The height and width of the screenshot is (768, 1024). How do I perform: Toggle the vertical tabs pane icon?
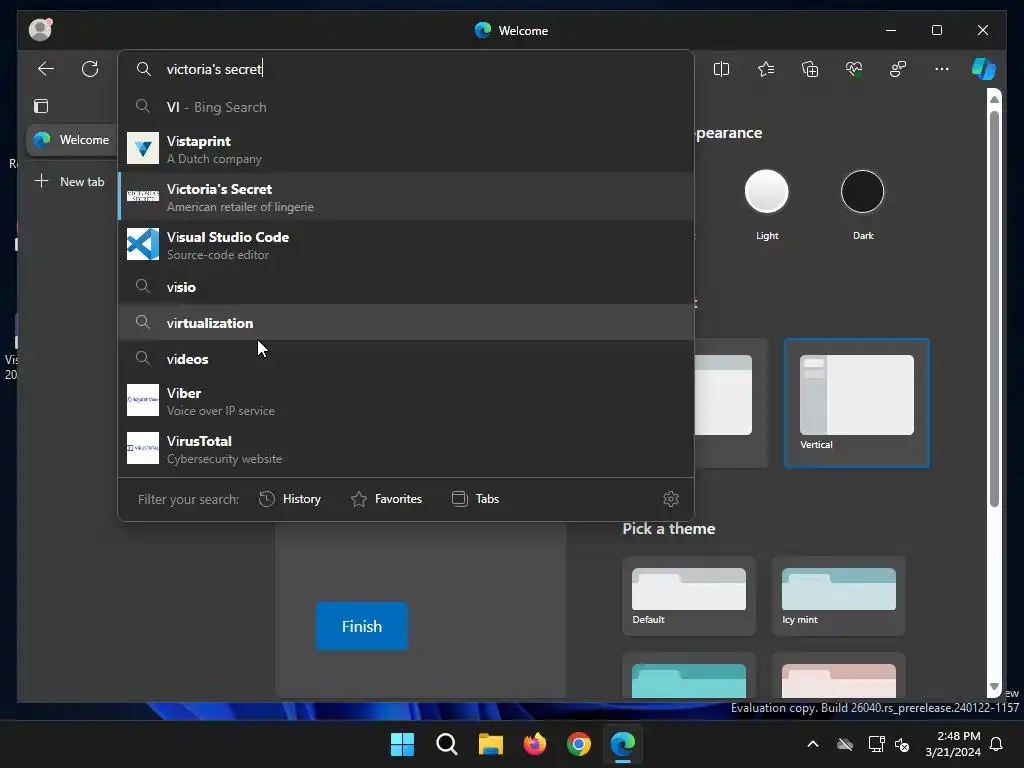pyautogui.click(x=41, y=106)
